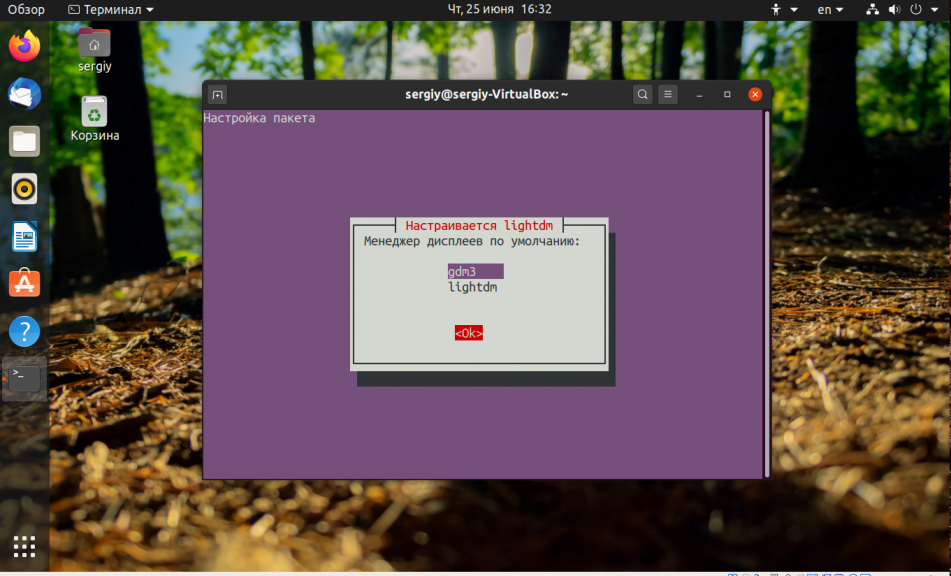The height and width of the screenshot is (576, 951).
Task: Open Rhythmbox music player in the dock
Action: point(24,189)
